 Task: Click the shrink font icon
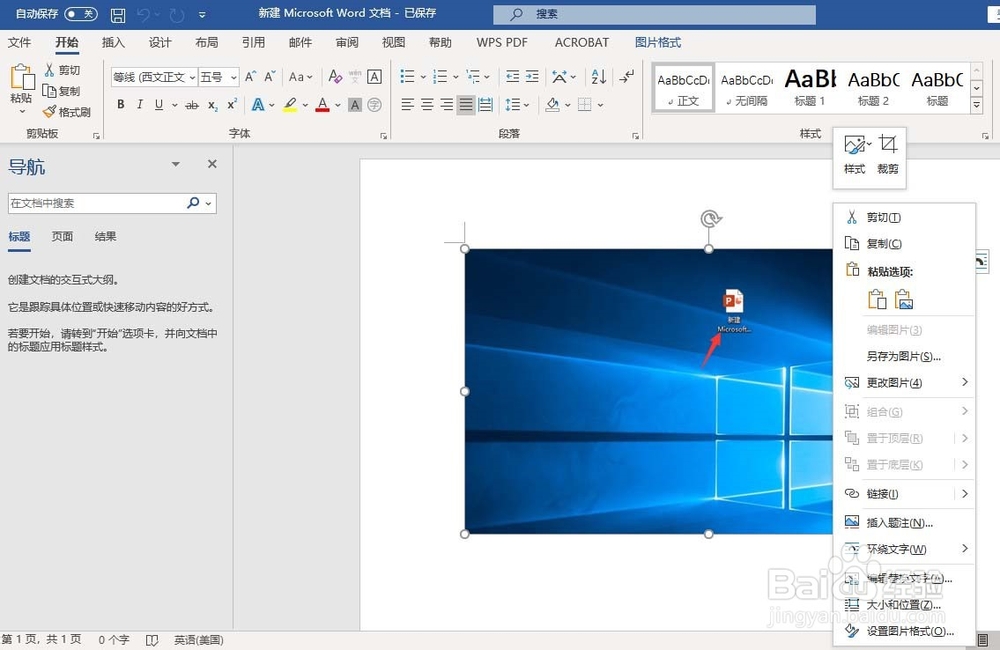pyautogui.click(x=270, y=77)
